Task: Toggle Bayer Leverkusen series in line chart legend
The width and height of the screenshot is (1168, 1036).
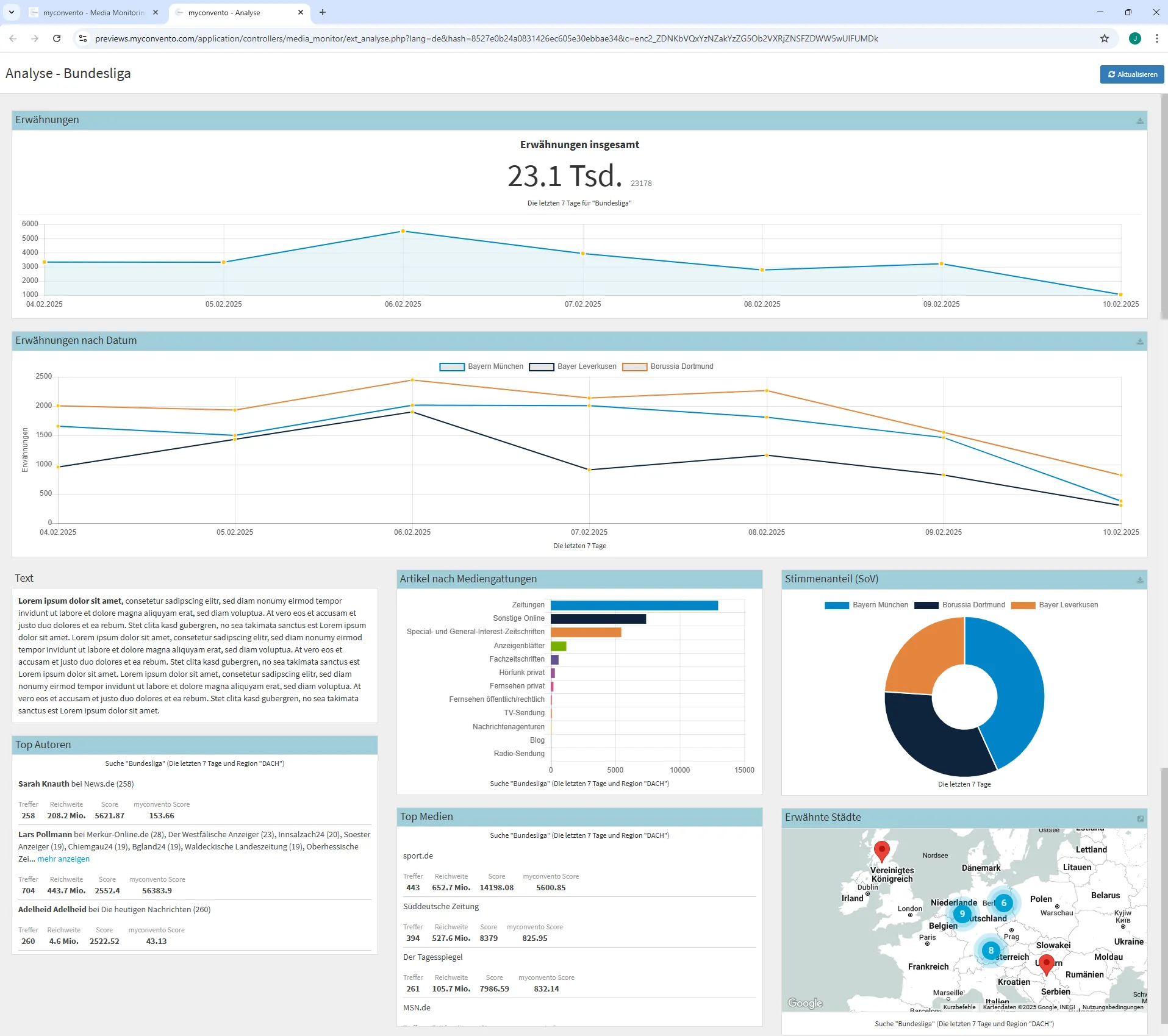Action: (x=573, y=366)
